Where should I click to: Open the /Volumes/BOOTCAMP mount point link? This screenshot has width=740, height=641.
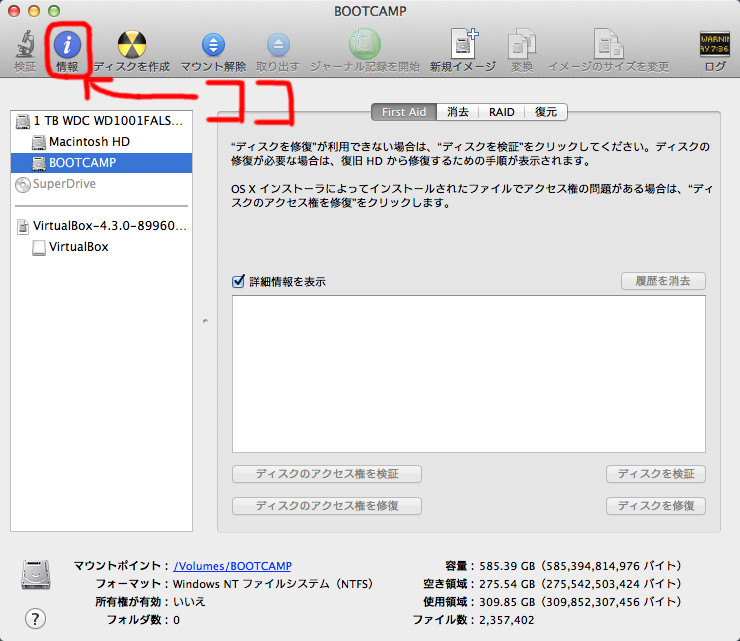232,566
